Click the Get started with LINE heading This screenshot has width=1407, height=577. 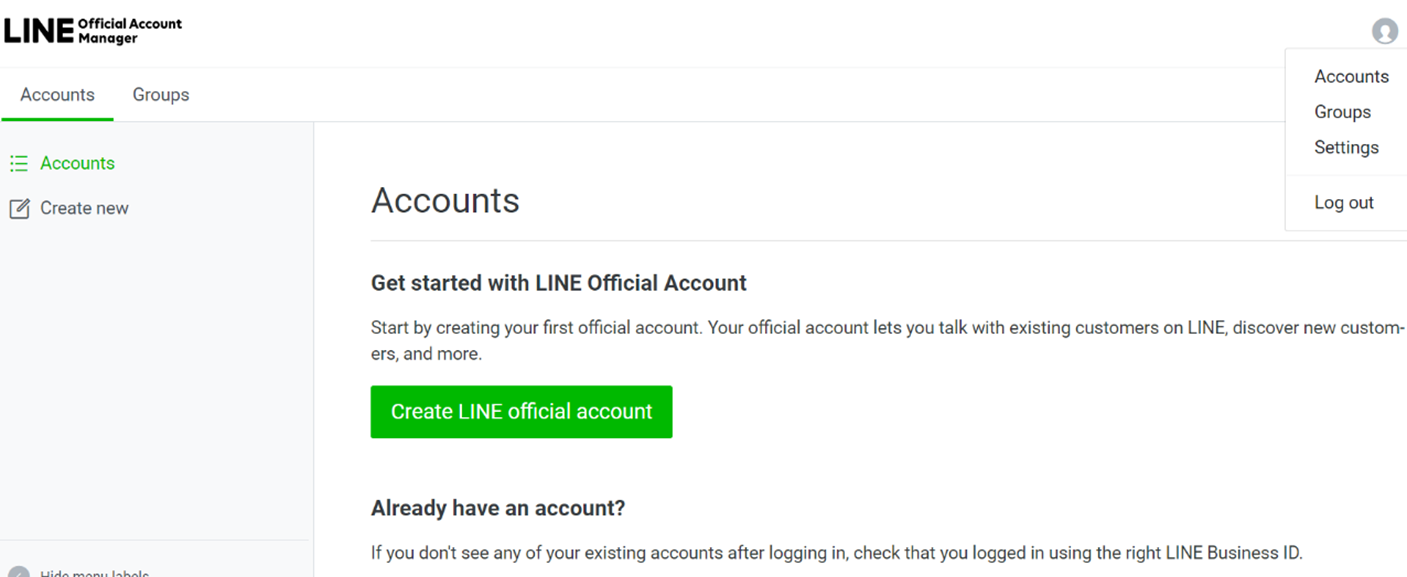click(558, 283)
